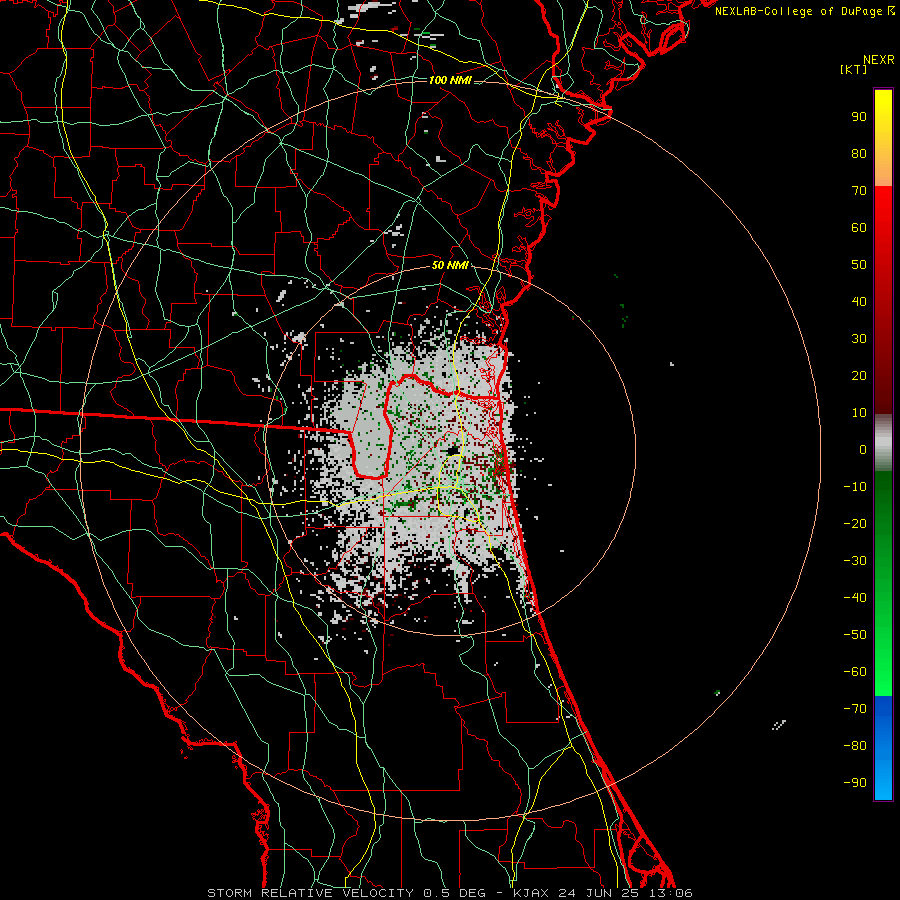Click the positive 60 scale value
This screenshot has width=900, height=900.
click(859, 227)
